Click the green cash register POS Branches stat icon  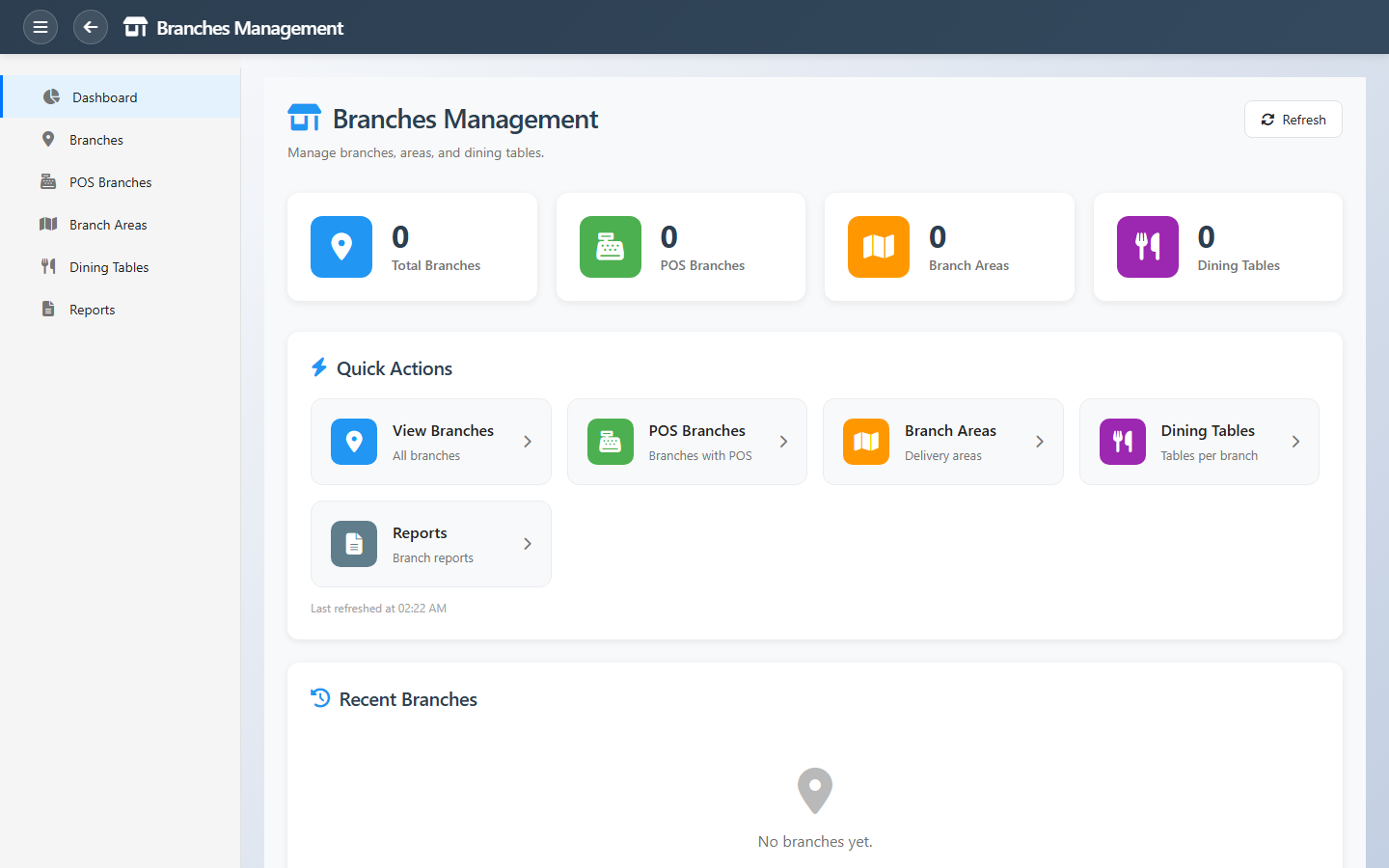610,247
